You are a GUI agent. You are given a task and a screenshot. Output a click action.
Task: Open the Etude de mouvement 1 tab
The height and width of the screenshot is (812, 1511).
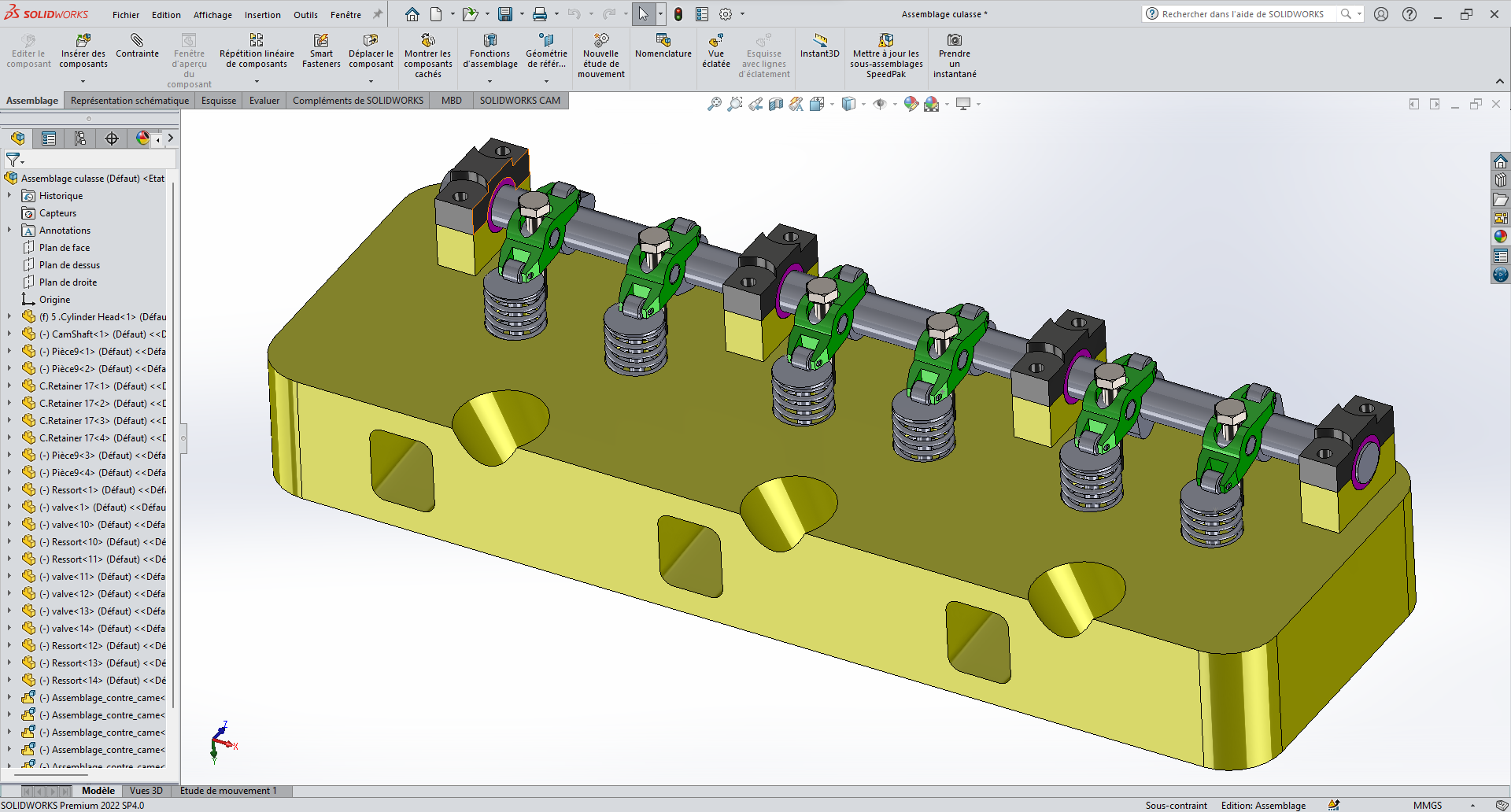[228, 791]
